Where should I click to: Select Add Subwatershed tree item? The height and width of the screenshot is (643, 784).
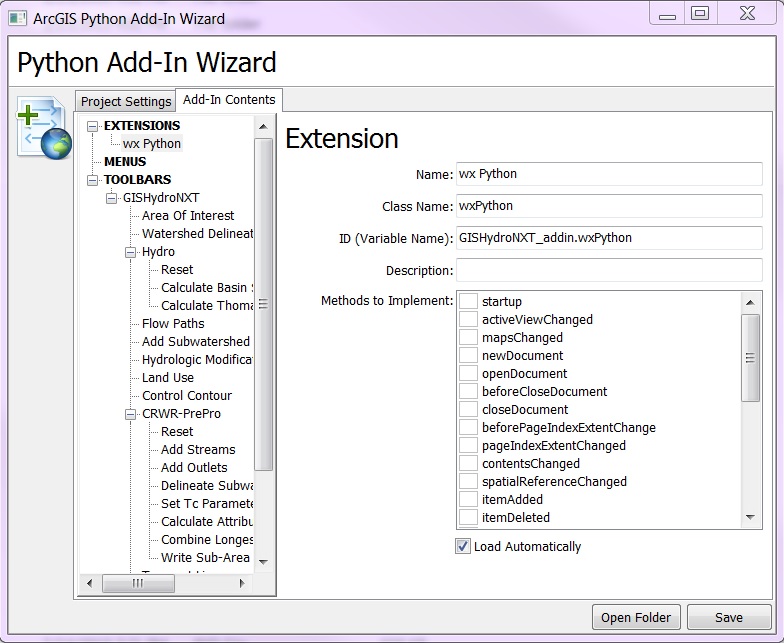point(196,342)
